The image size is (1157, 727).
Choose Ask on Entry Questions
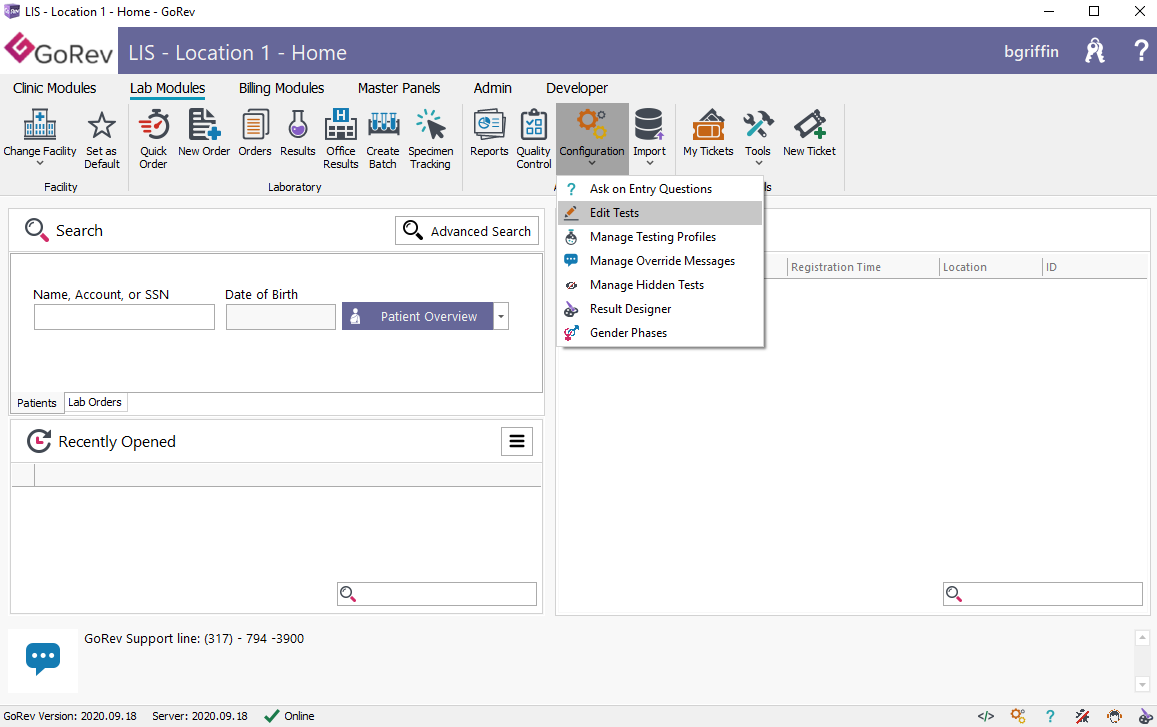(x=660, y=189)
